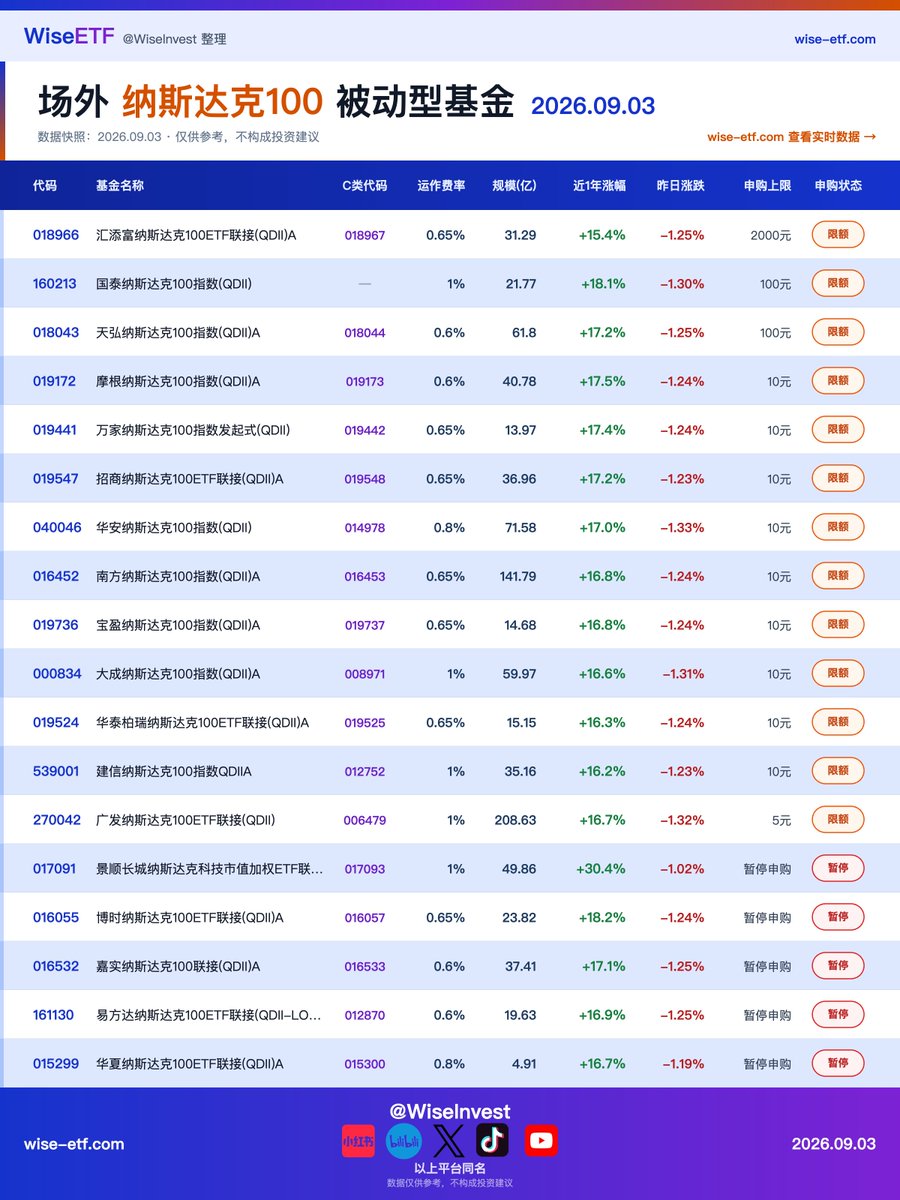Sort by 基金名称 column header

120,186
